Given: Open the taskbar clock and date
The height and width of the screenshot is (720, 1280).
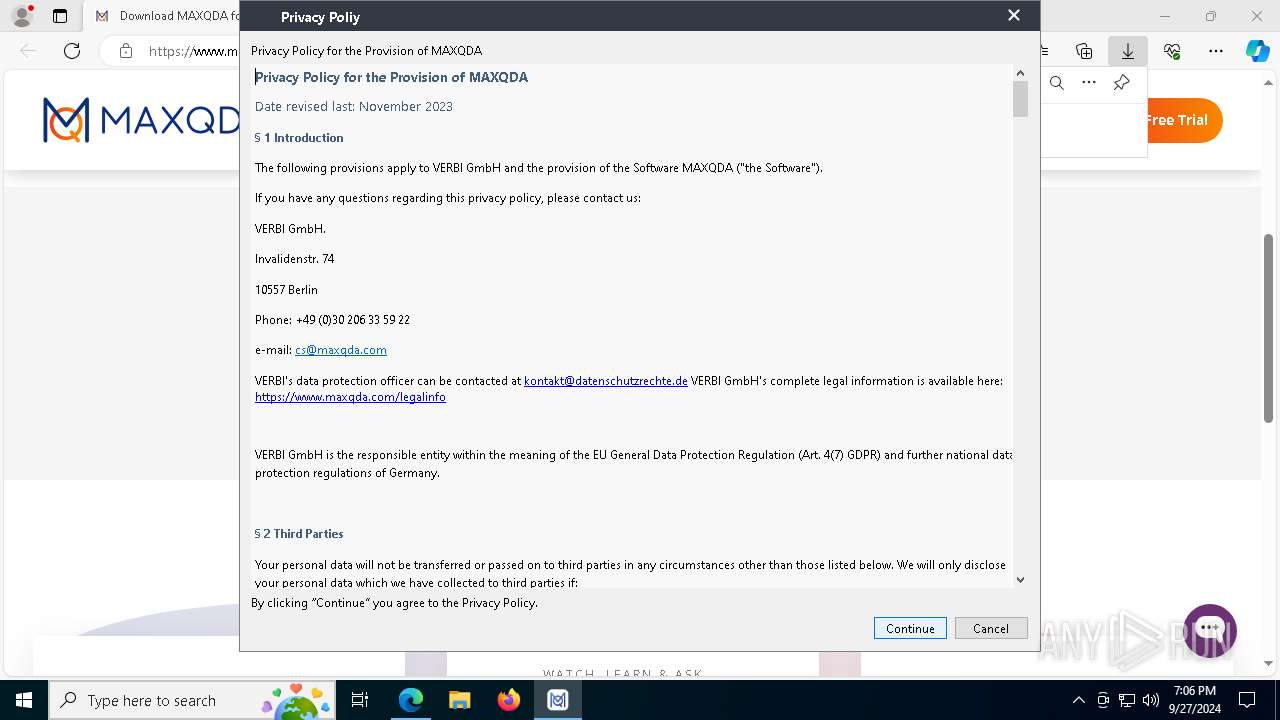Looking at the screenshot, I should (1195, 700).
